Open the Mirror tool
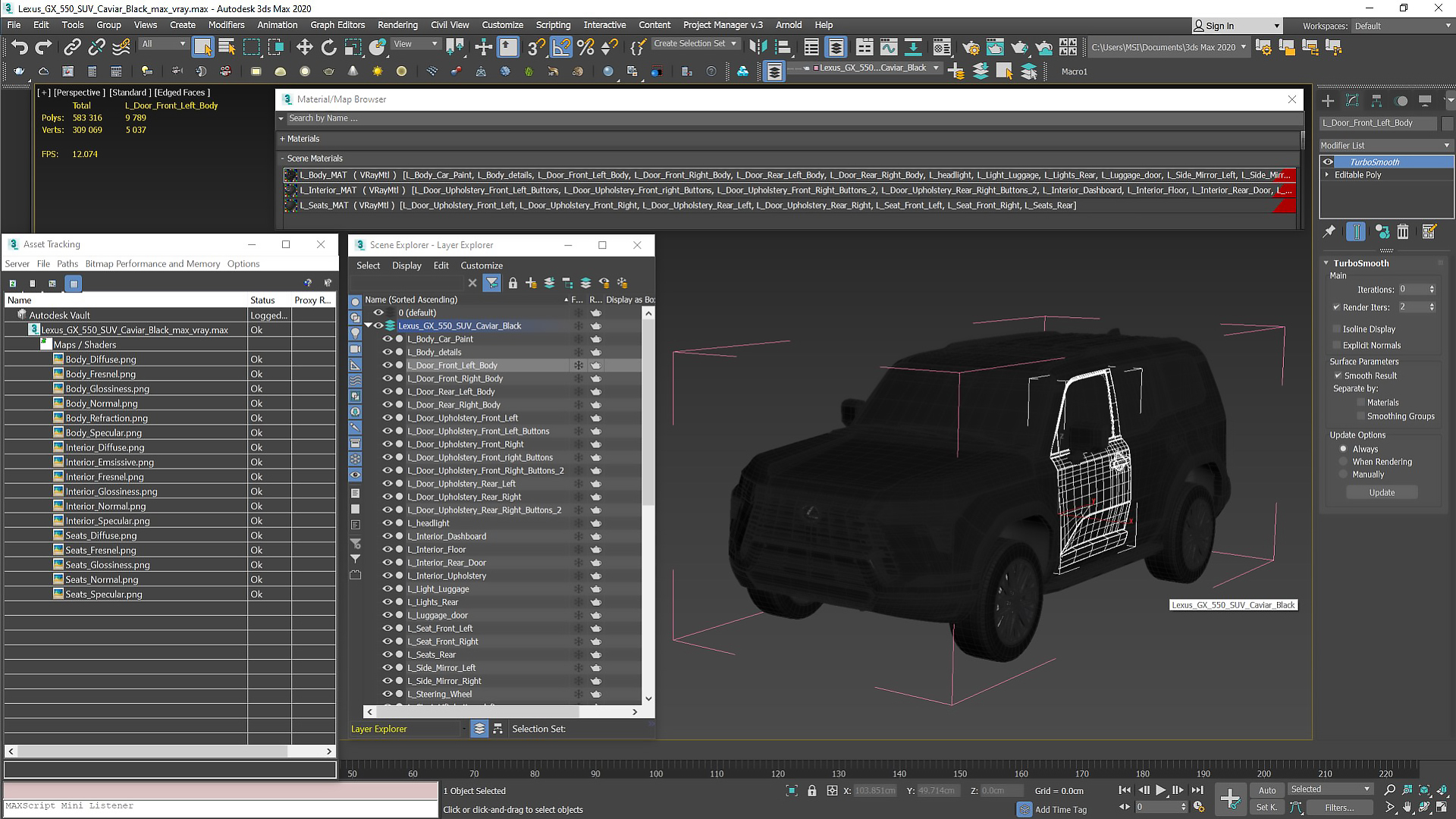The height and width of the screenshot is (819, 1456). click(x=758, y=47)
